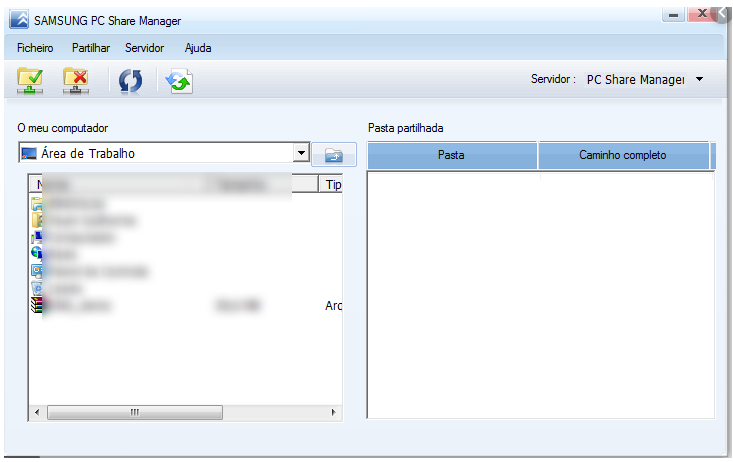Click the share folder icon with green checkmark
The height and width of the screenshot is (462, 733).
click(x=30, y=80)
